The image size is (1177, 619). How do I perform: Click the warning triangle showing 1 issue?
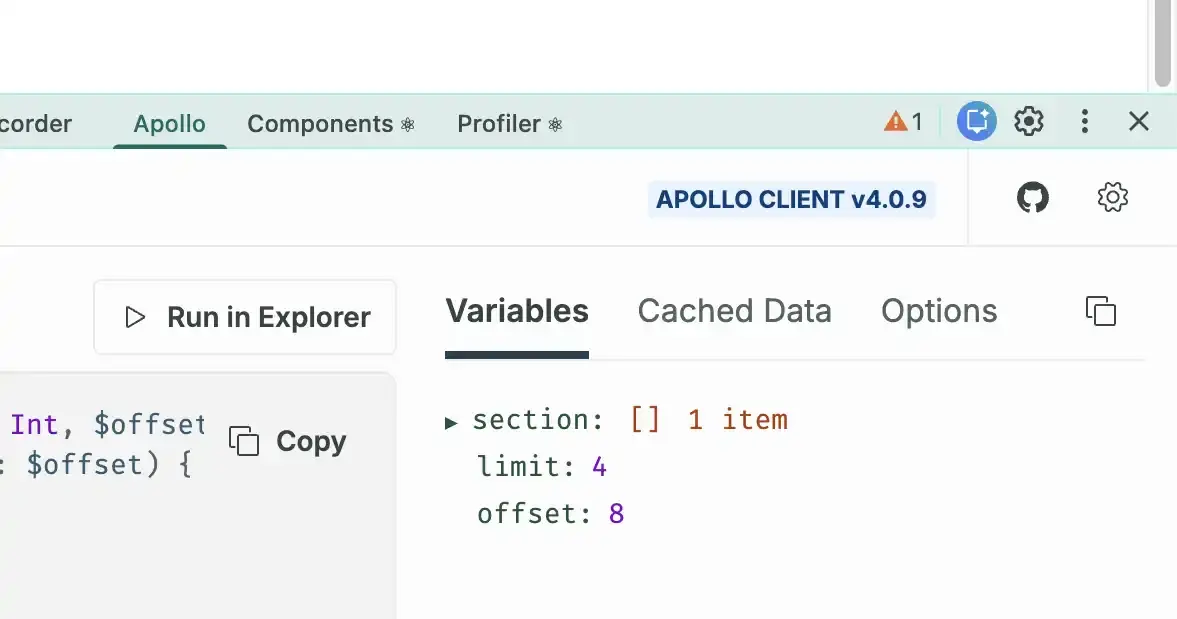click(x=901, y=121)
